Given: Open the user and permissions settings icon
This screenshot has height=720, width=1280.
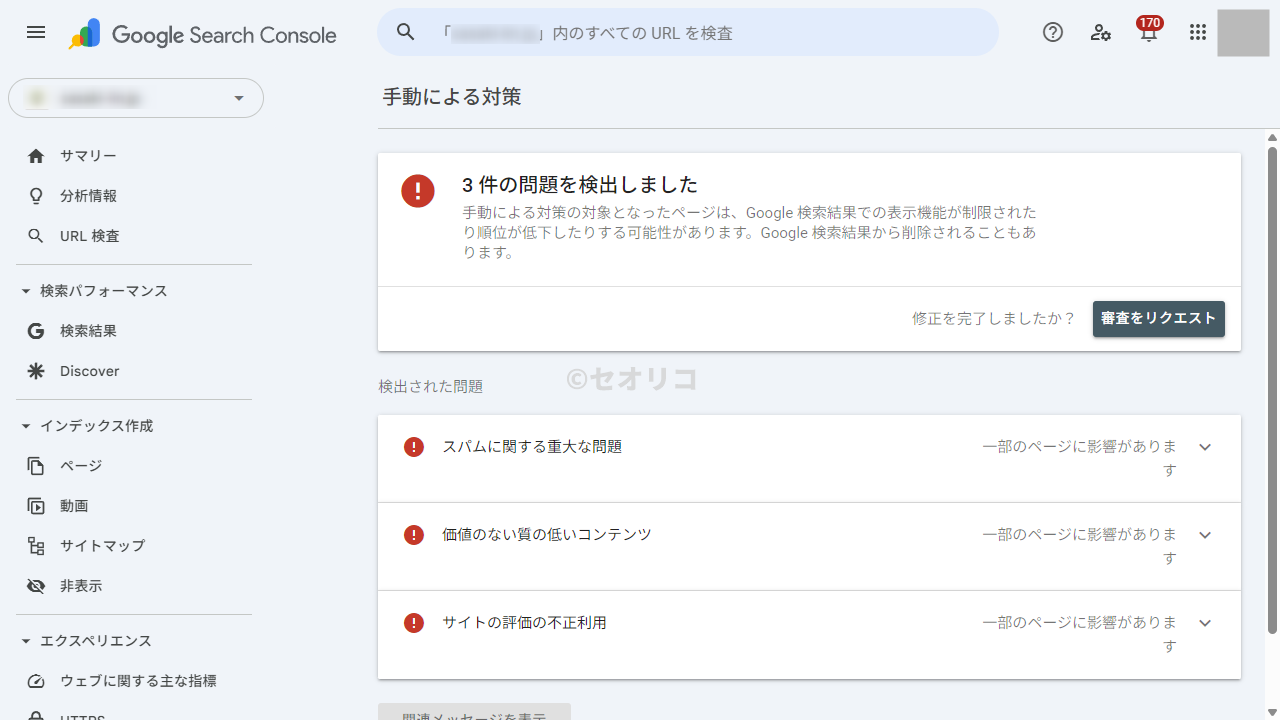Looking at the screenshot, I should (1100, 33).
